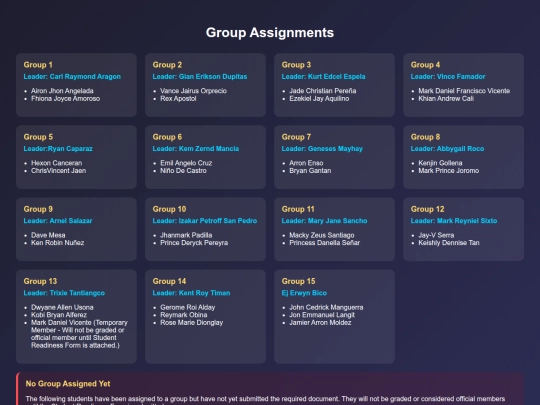Select member Emil Angelo Cruz
The width and height of the screenshot is (540, 405).
coord(186,163)
